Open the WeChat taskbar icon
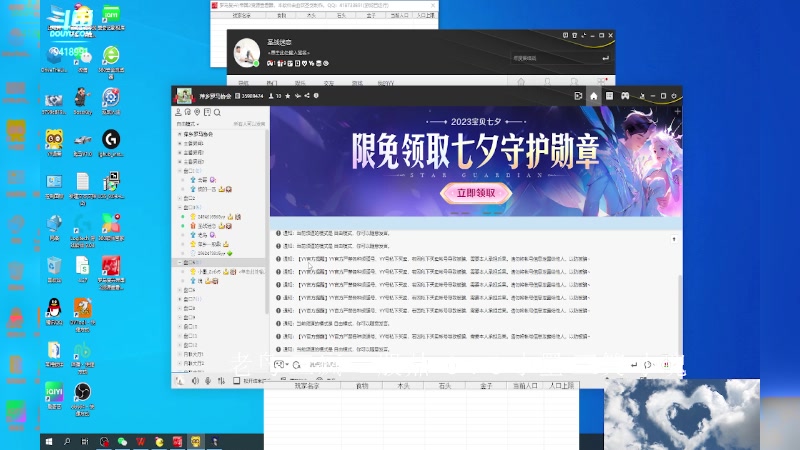The image size is (800, 450). pyautogui.click(x=122, y=441)
